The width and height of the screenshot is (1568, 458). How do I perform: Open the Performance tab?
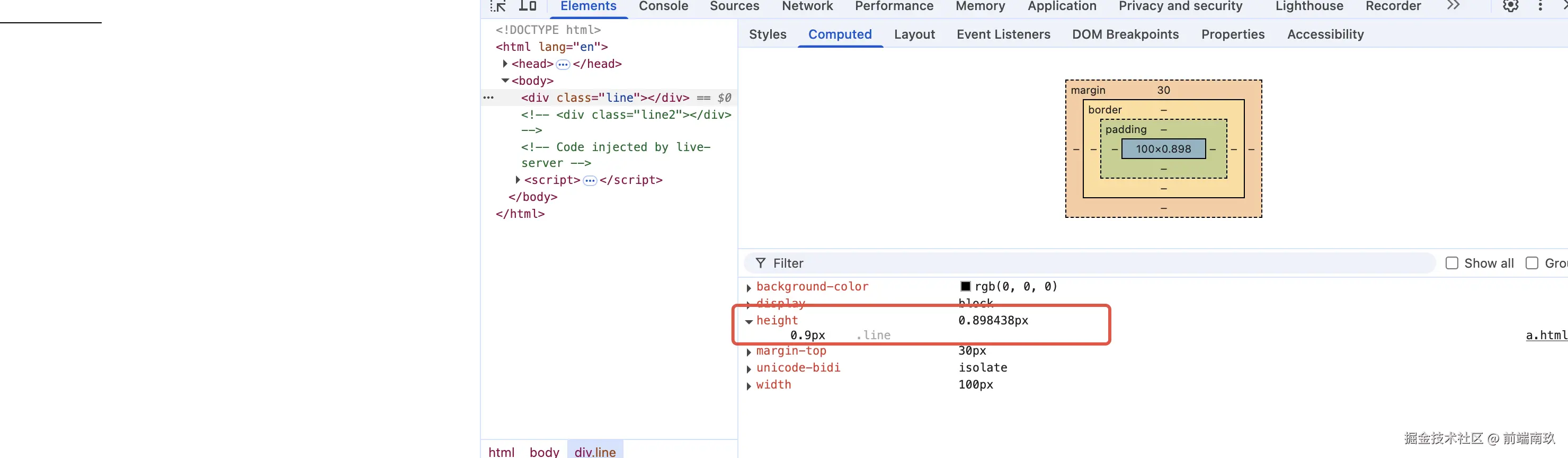coord(894,6)
